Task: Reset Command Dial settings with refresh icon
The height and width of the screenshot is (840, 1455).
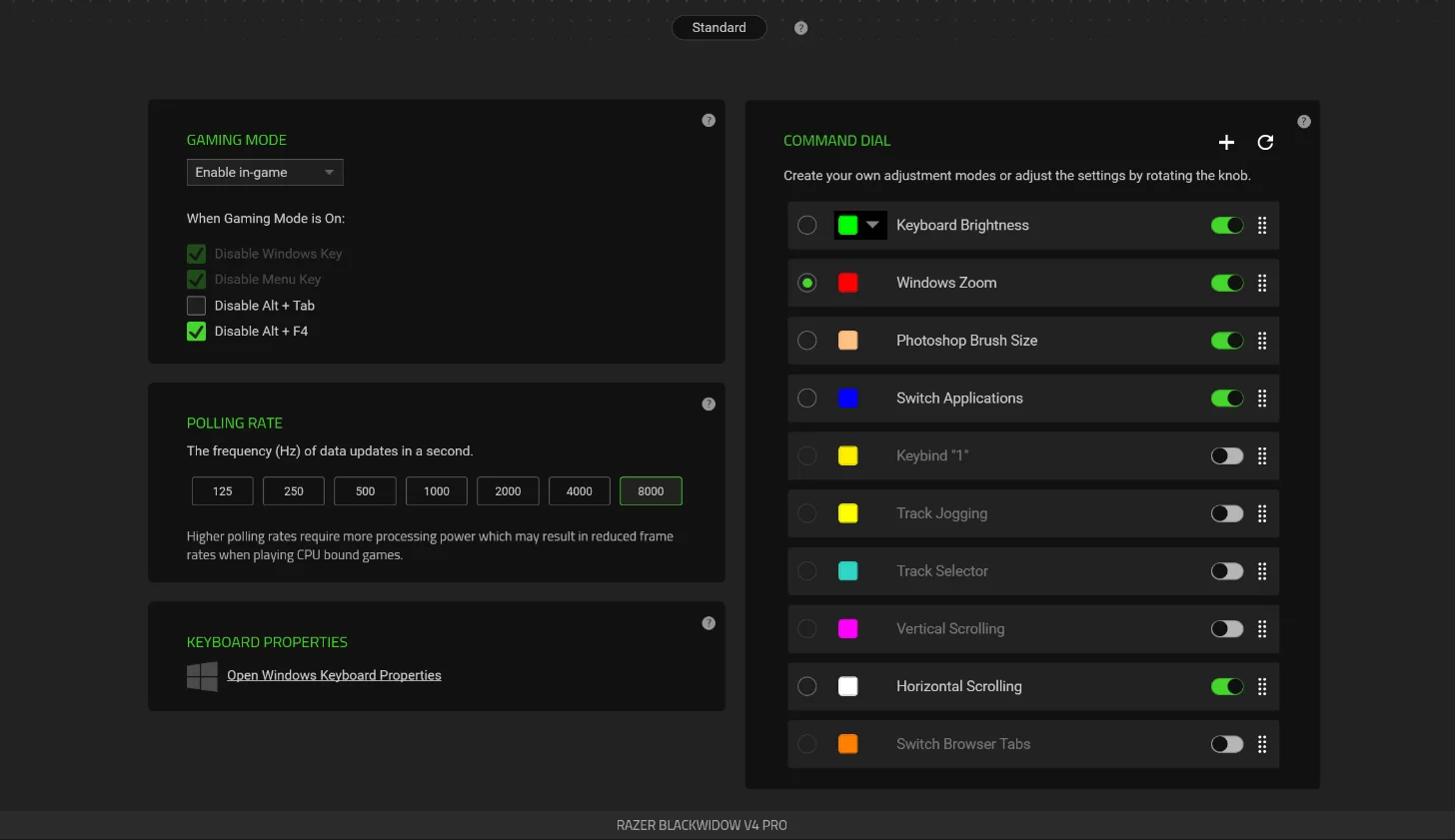Action: (x=1265, y=142)
